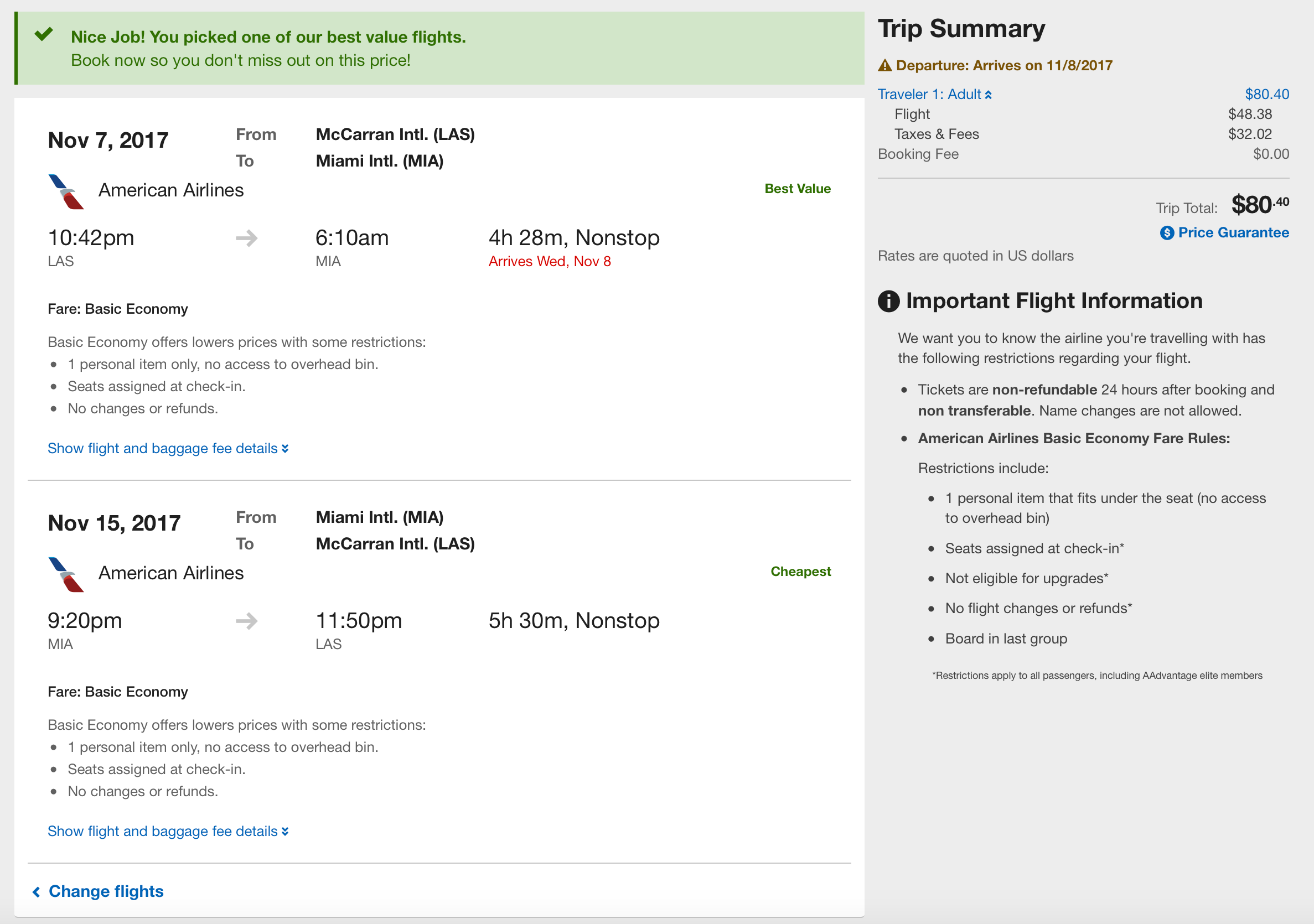The image size is (1314, 924).
Task: Click the Change flights back chevron
Action: pos(36,892)
